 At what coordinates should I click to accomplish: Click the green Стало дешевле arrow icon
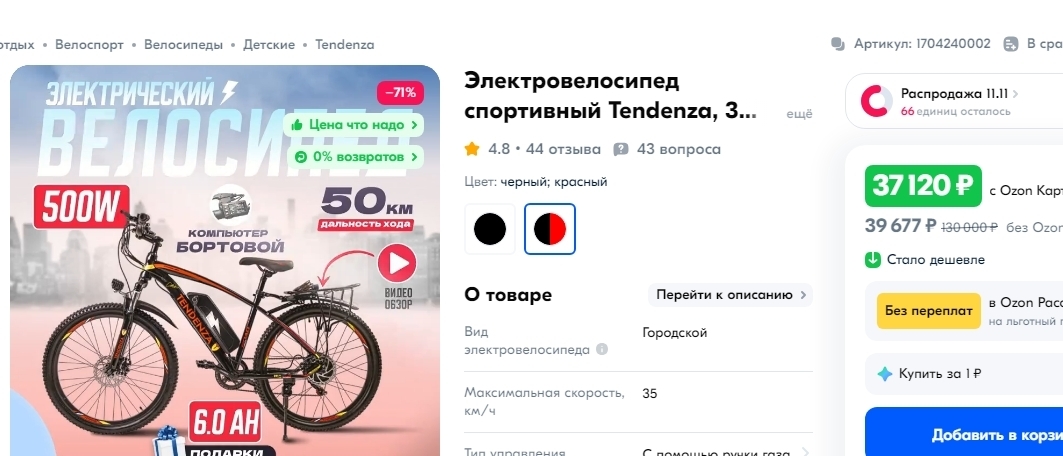coord(873,260)
